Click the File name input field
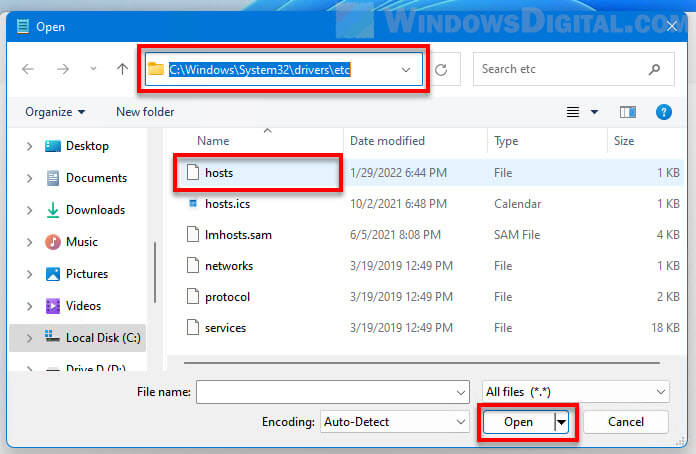Screen dimensions: 696x454 [332, 392]
